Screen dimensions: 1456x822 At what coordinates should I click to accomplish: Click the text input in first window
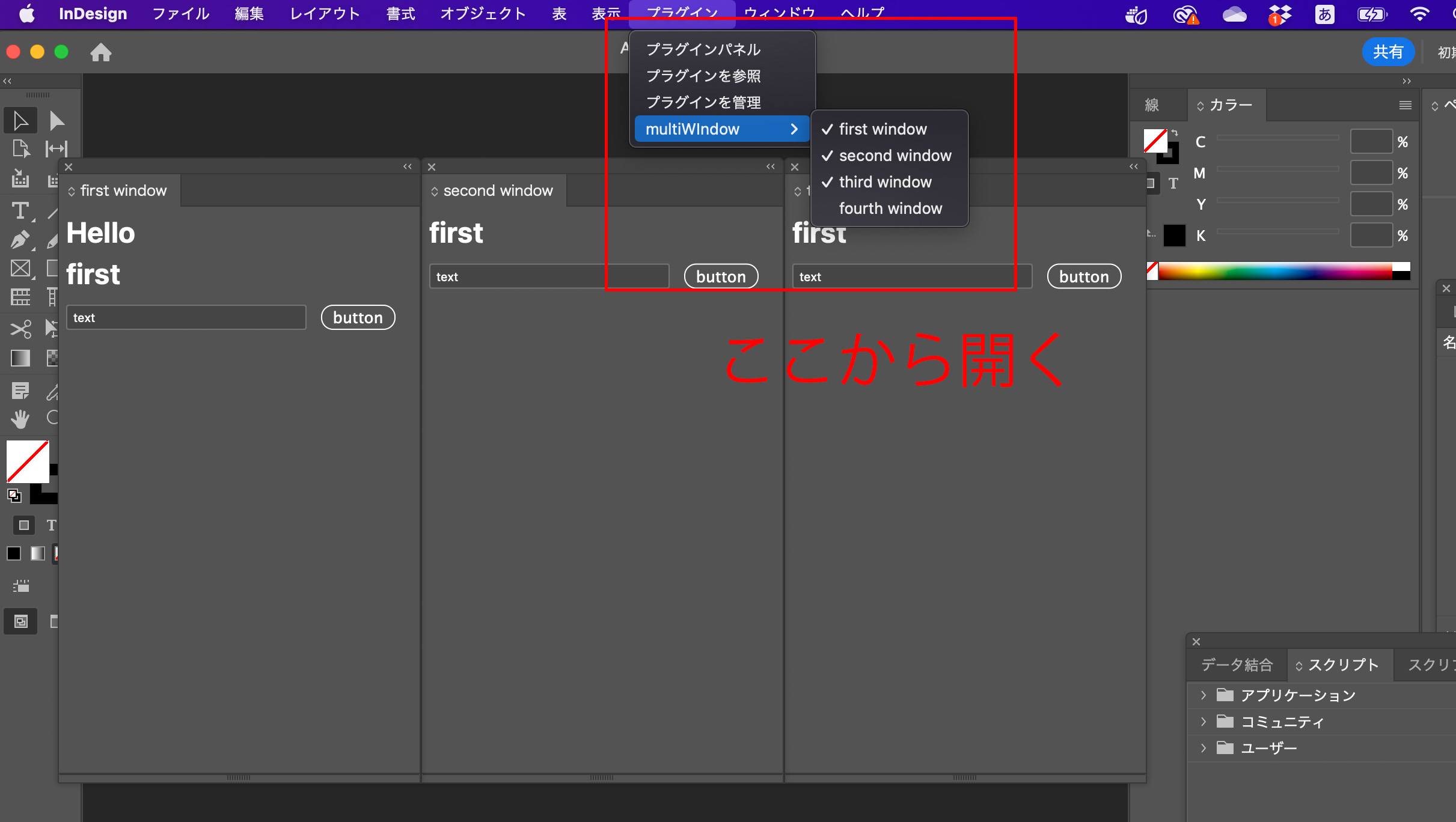click(x=186, y=317)
